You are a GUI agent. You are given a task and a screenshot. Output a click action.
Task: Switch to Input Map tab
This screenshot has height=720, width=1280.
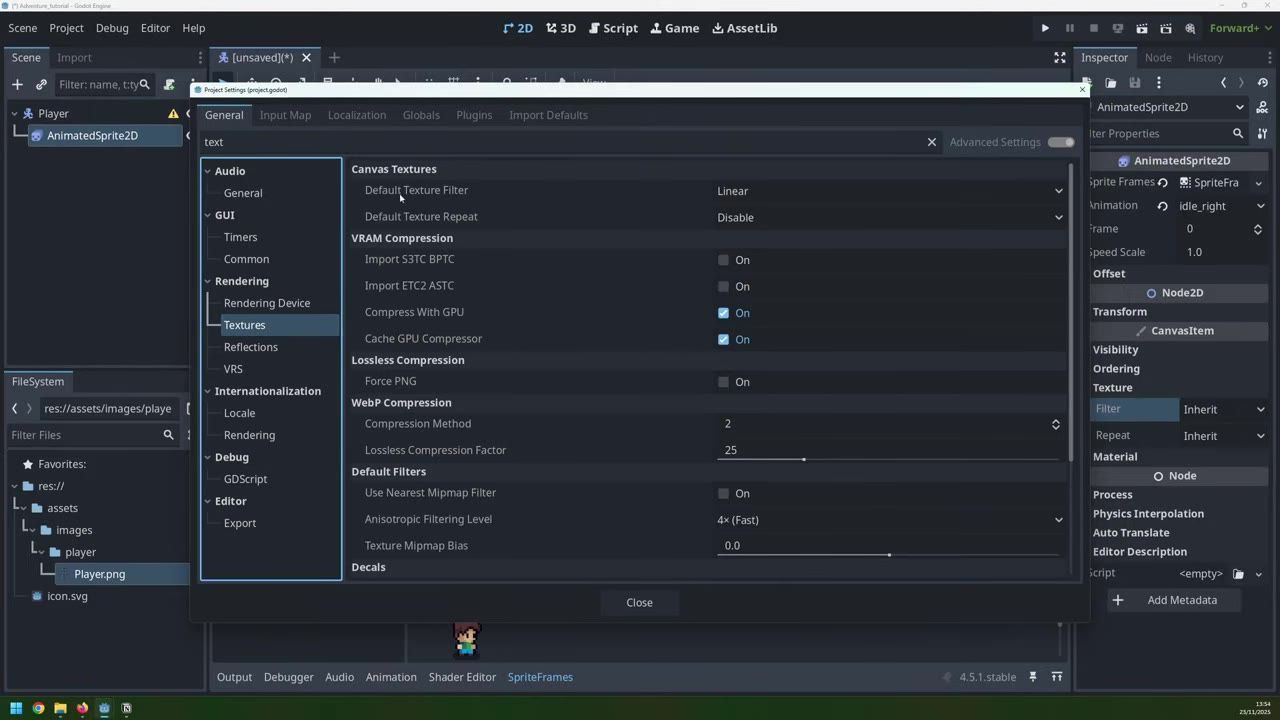click(x=285, y=115)
